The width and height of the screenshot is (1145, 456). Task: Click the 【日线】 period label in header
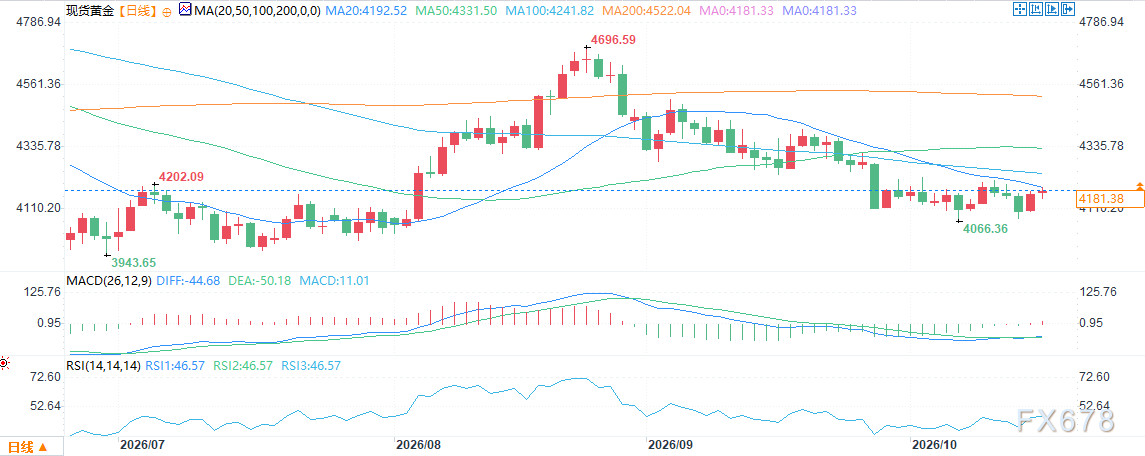(138, 11)
